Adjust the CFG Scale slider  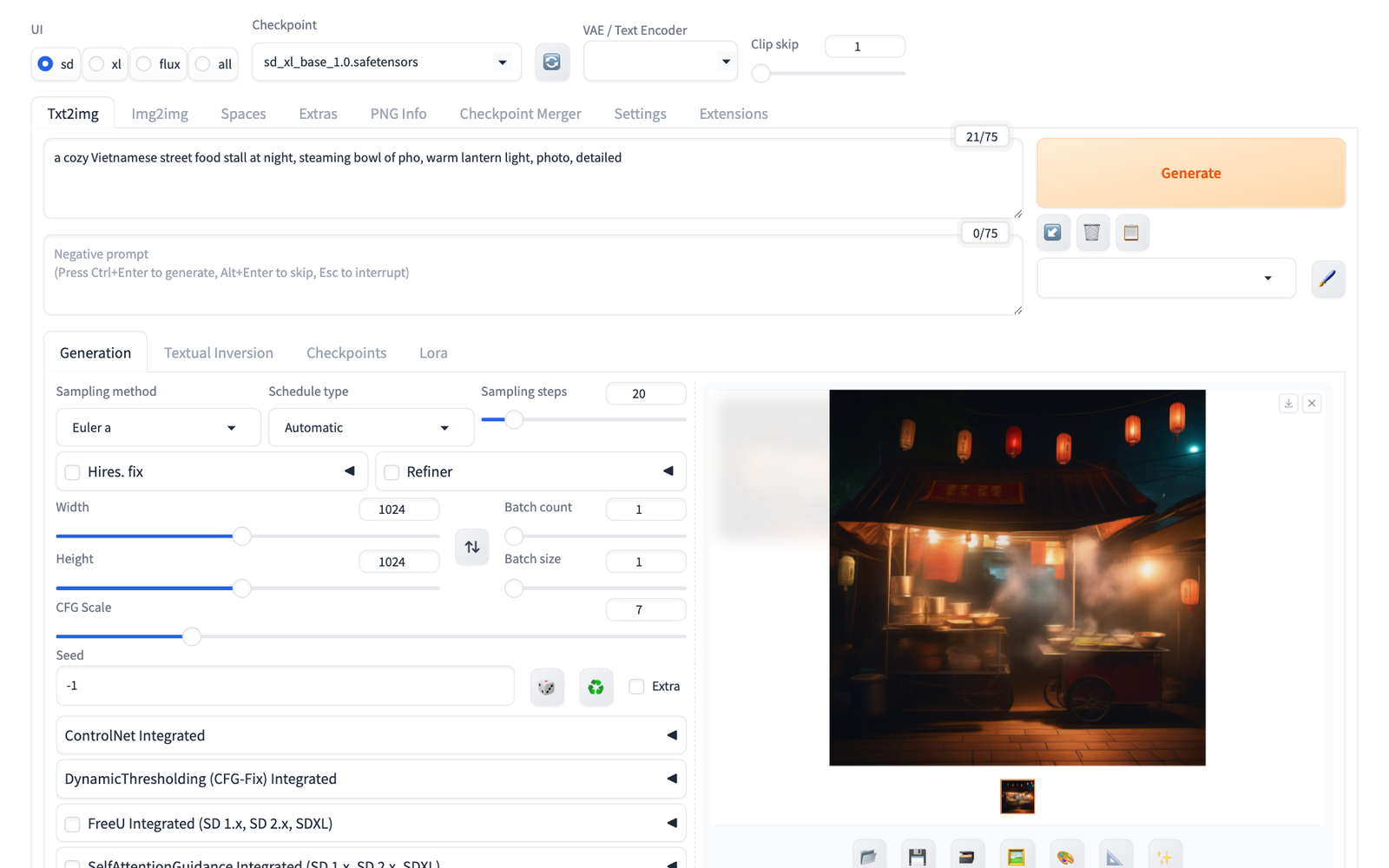coord(371,637)
